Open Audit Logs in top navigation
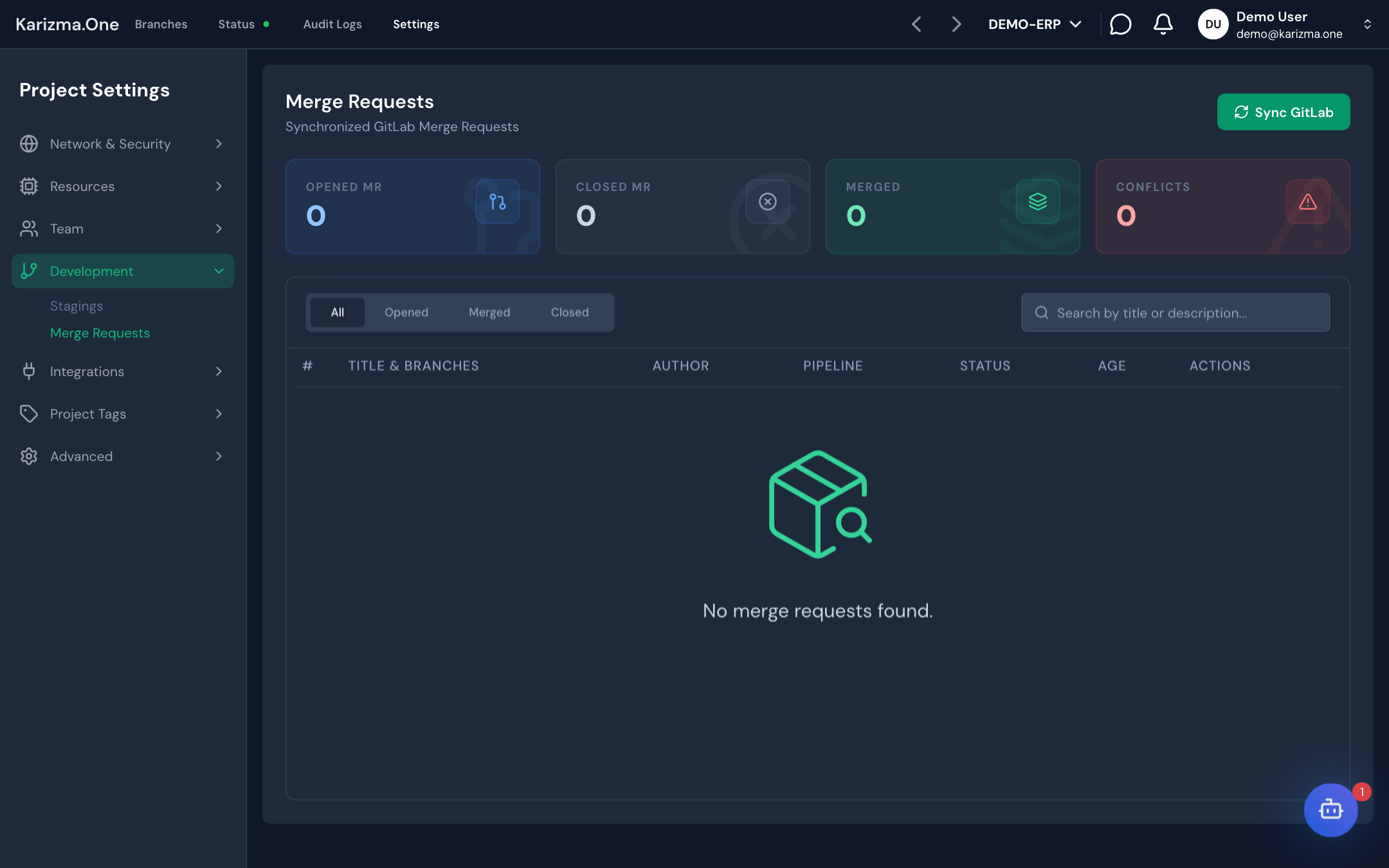1389x868 pixels. point(332,24)
